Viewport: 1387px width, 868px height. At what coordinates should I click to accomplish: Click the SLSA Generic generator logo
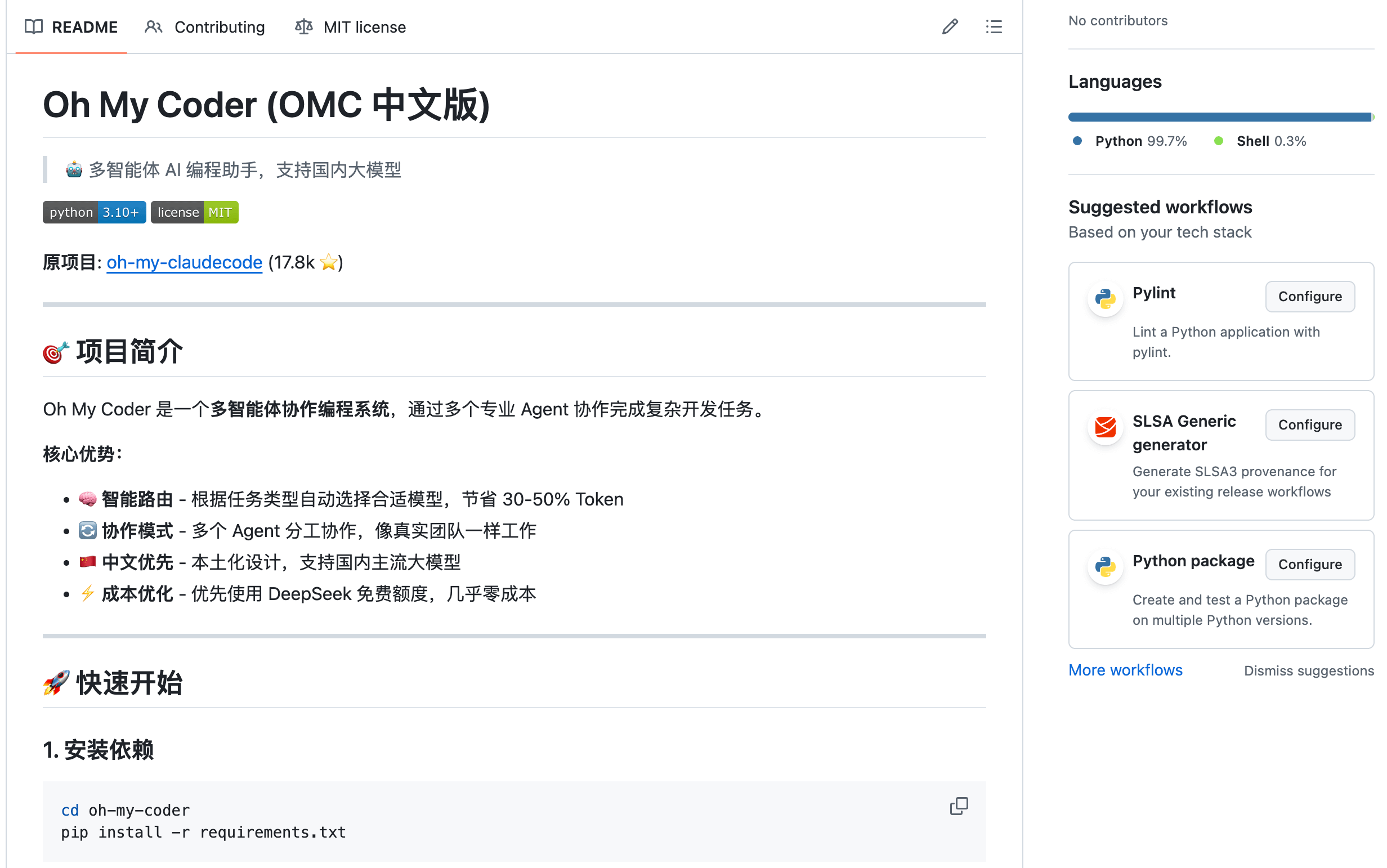(x=1104, y=427)
